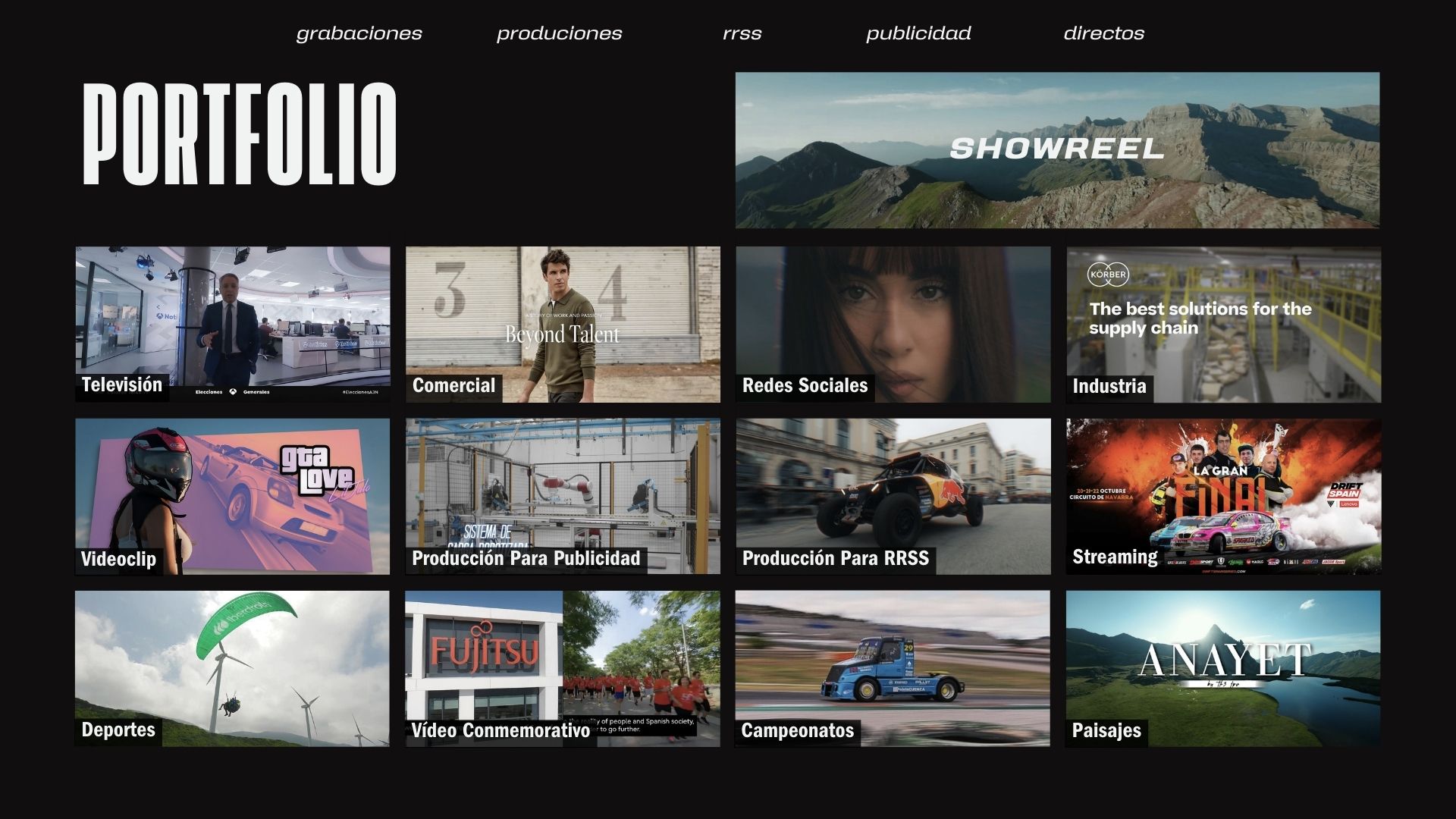Image resolution: width=1456 pixels, height=819 pixels.
Task: Open the Videoclip 'GTA Love' thumbnail
Action: click(x=232, y=497)
